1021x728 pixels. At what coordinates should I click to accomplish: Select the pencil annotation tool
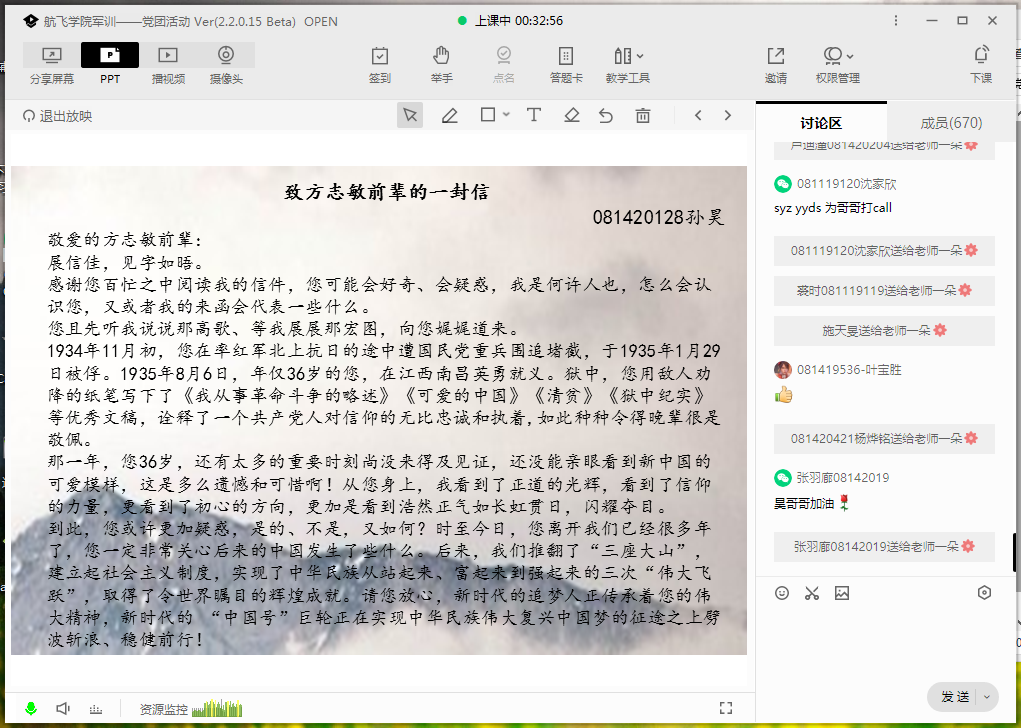(x=450, y=116)
